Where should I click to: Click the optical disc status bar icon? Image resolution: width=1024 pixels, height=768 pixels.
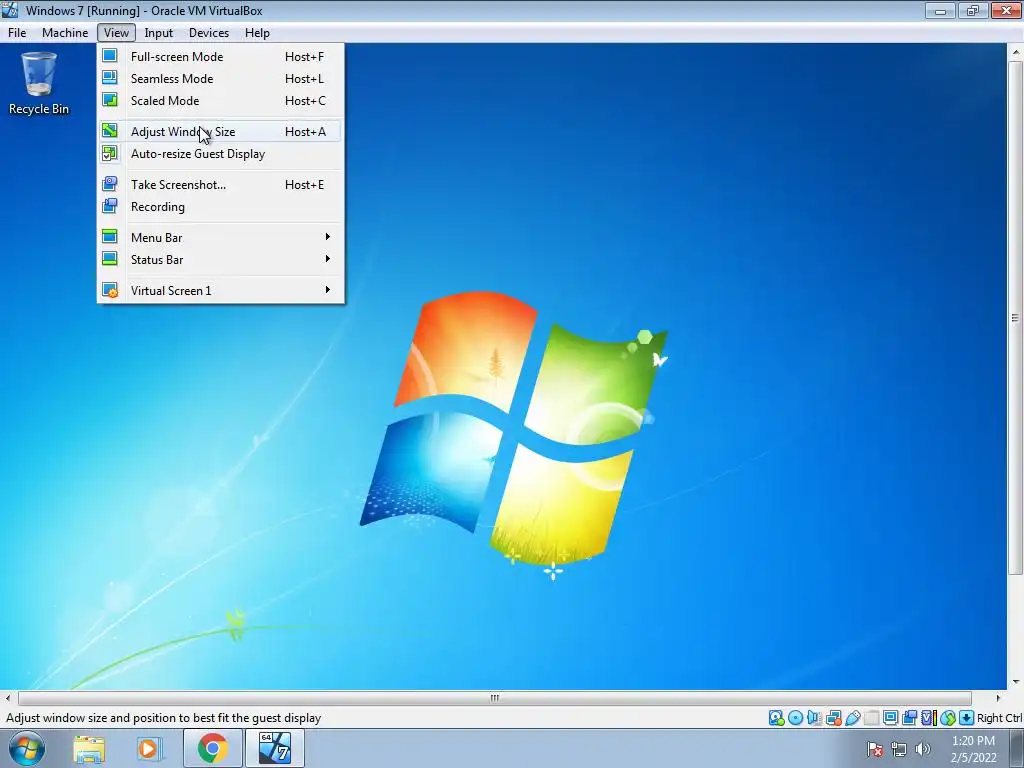(795, 718)
